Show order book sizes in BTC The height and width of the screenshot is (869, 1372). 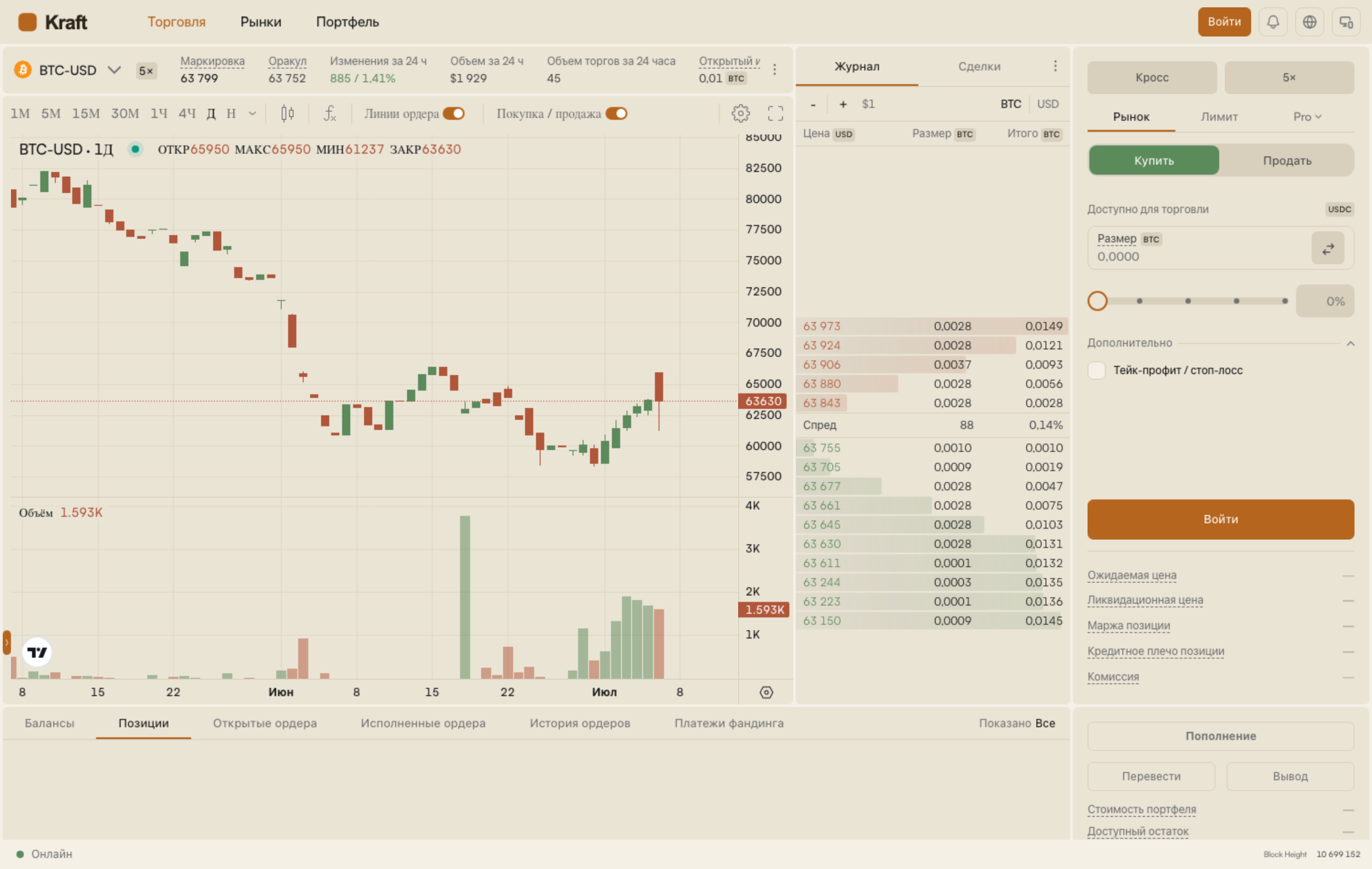1011,104
